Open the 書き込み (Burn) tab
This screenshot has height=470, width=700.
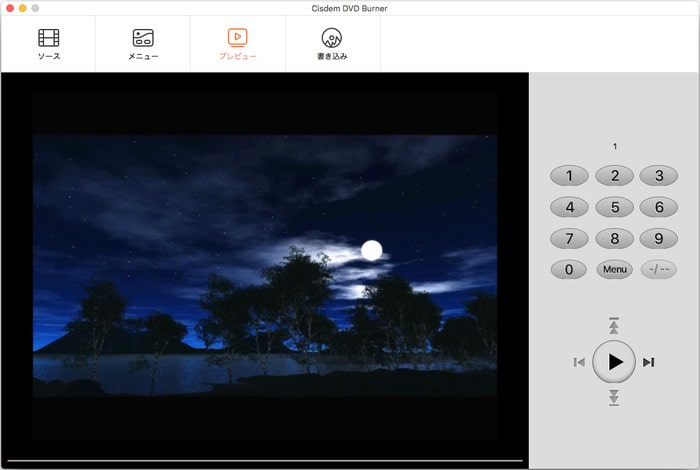332,44
